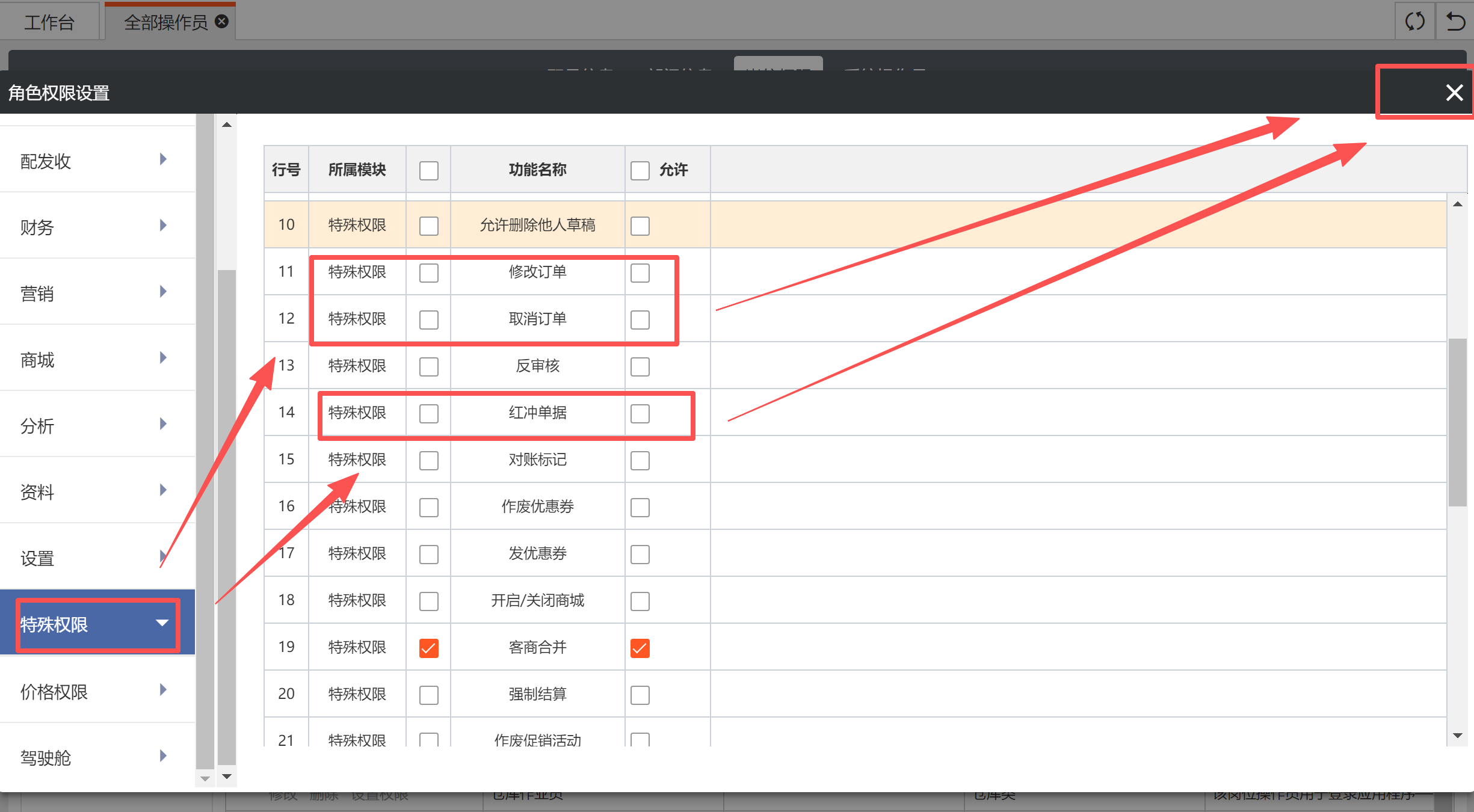1474x812 pixels.
Task: Click the sidebar vertical scrollbar thumb
Action: point(227,517)
